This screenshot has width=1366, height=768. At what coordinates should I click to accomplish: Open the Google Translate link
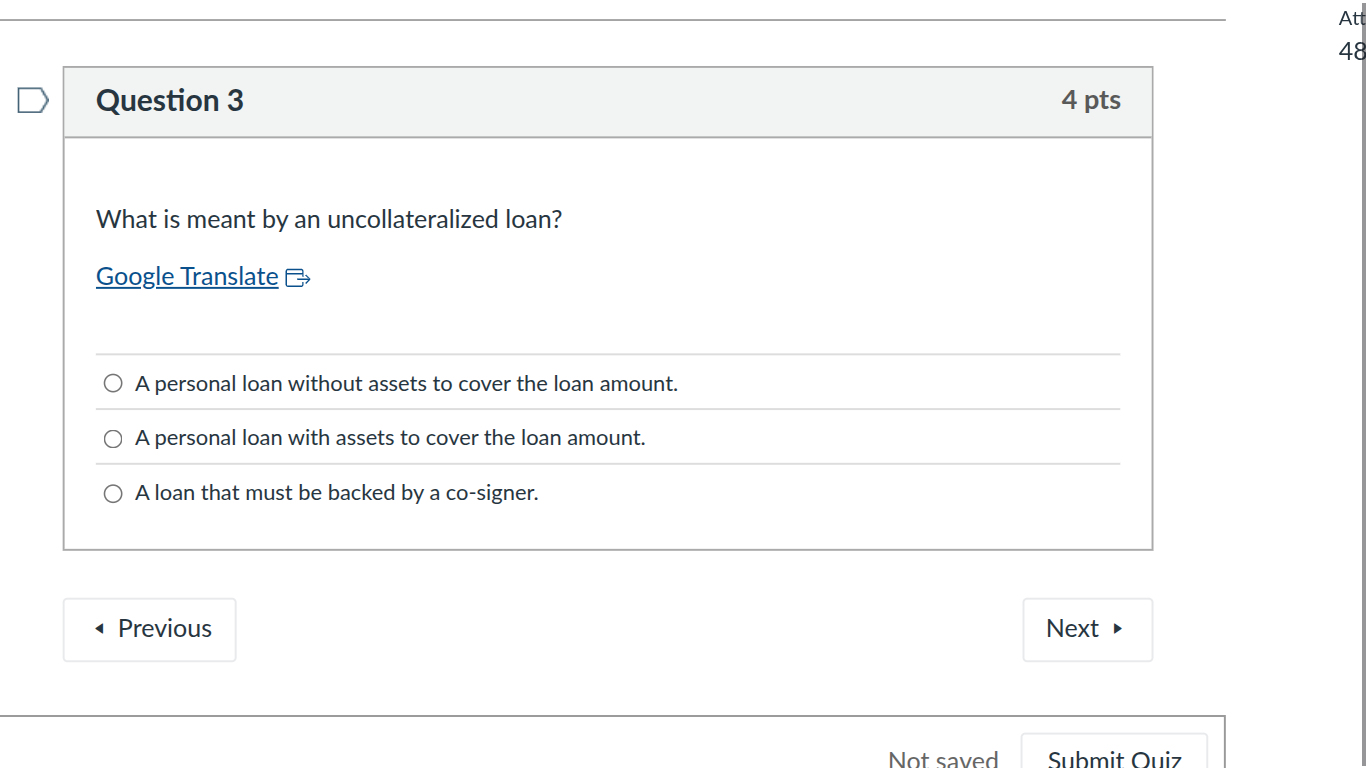point(186,276)
